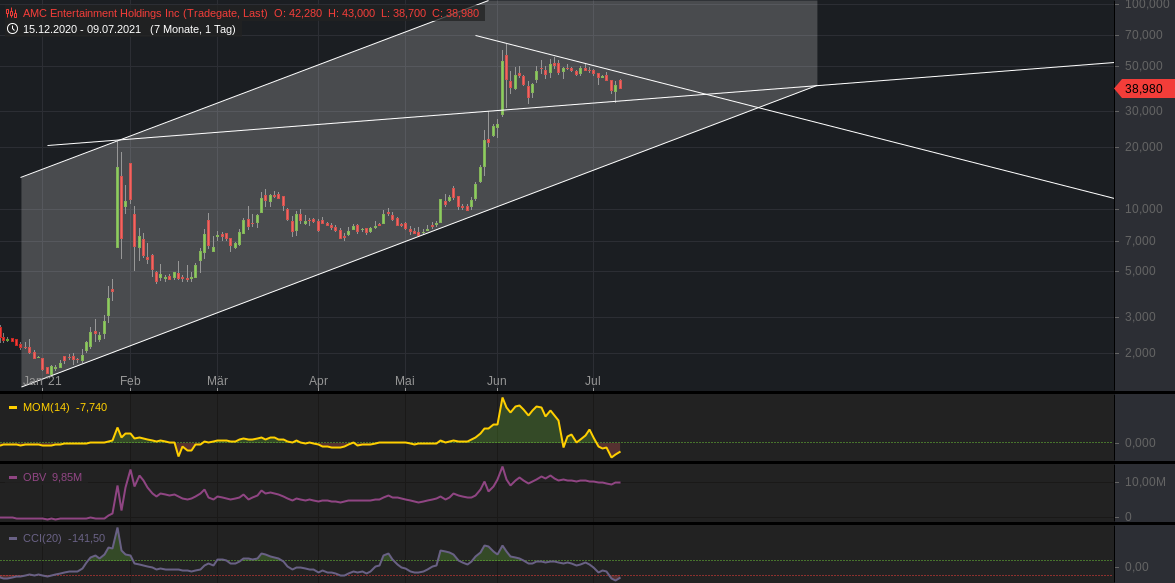Select the tallest June candlestick on the chart
Image resolution: width=1175 pixels, height=583 pixels.
click(501, 85)
